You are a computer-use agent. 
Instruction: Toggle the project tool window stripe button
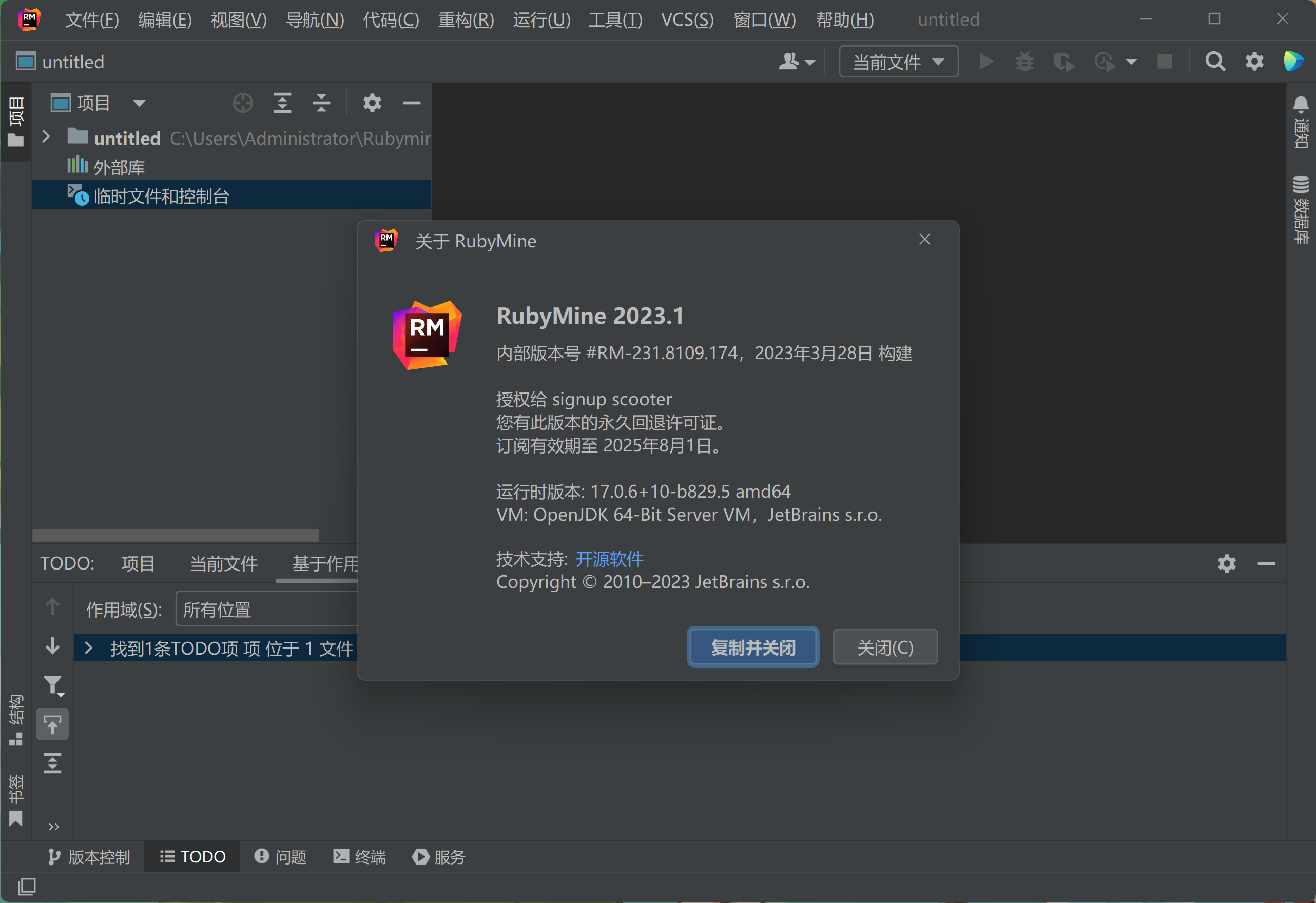click(16, 122)
